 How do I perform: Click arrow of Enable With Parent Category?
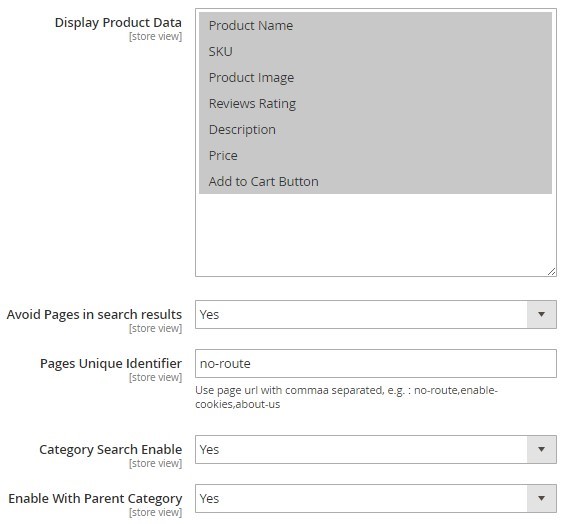pyautogui.click(x=541, y=498)
